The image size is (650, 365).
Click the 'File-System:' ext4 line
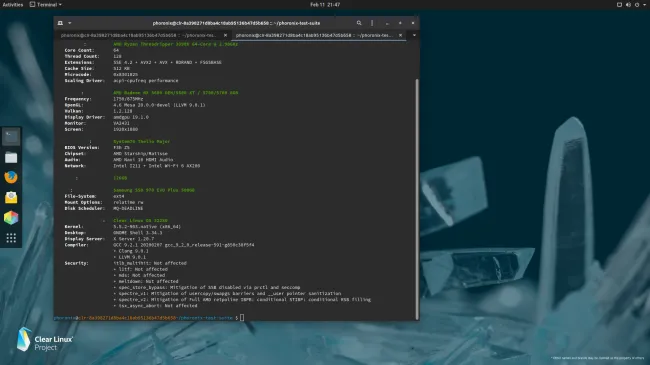coord(94,196)
